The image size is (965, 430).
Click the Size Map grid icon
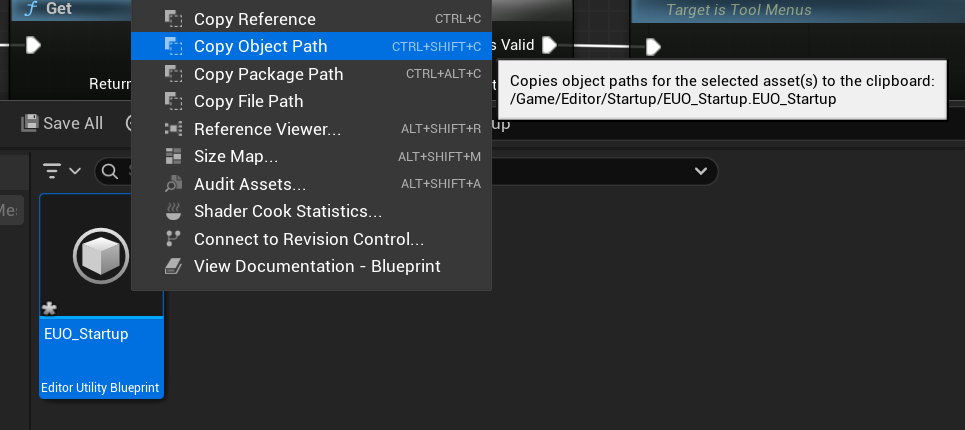pos(174,157)
